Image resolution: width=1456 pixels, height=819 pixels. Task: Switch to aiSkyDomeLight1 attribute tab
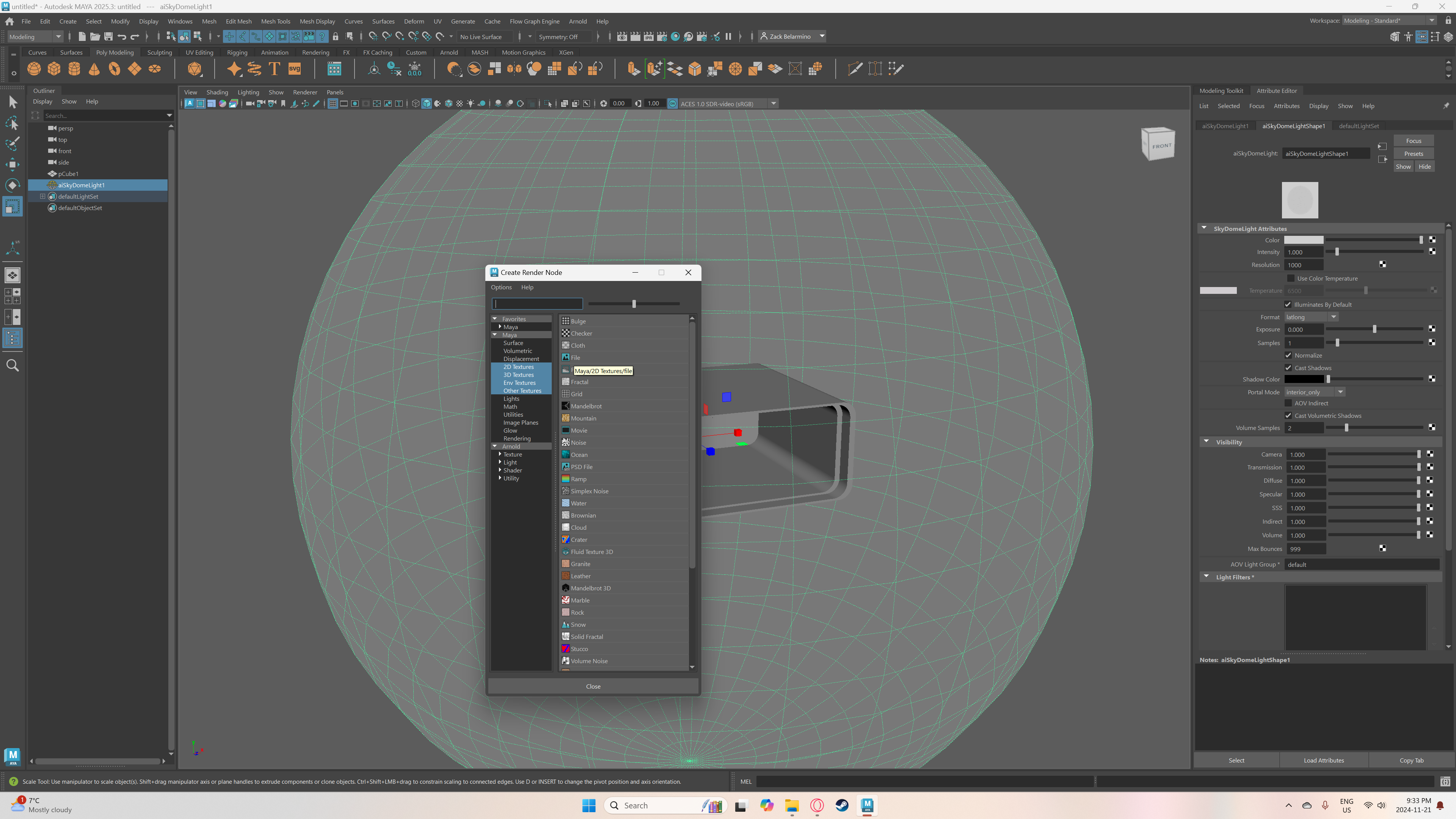[1225, 126]
